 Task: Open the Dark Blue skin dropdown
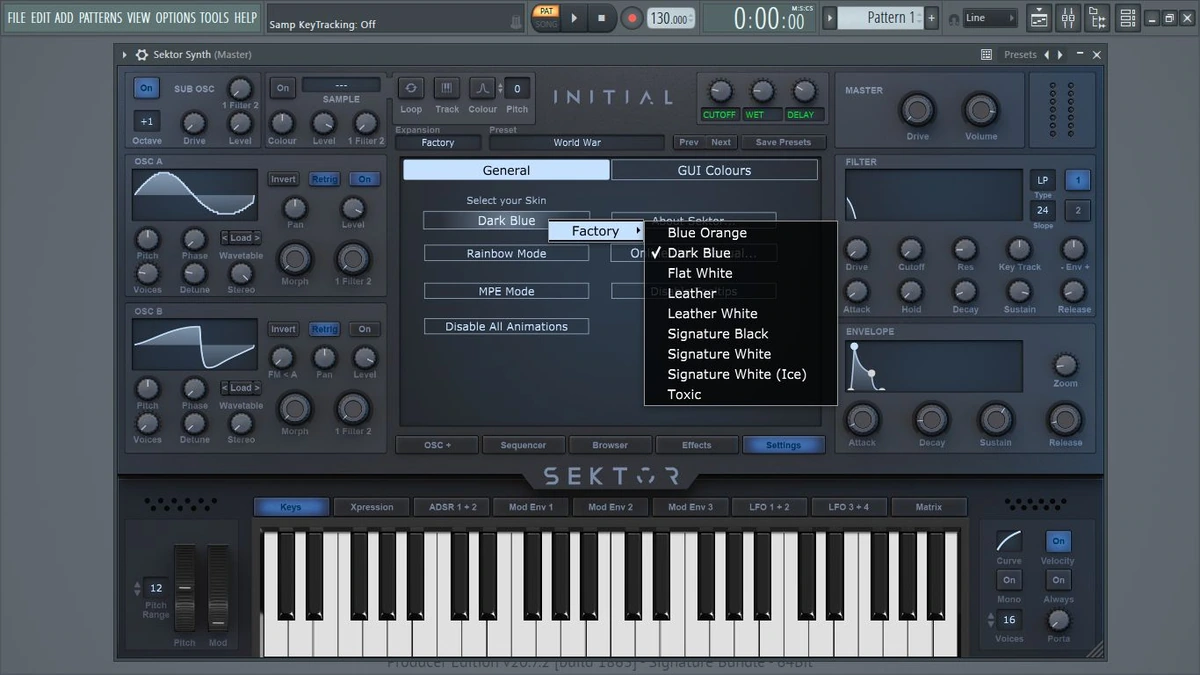coord(506,221)
